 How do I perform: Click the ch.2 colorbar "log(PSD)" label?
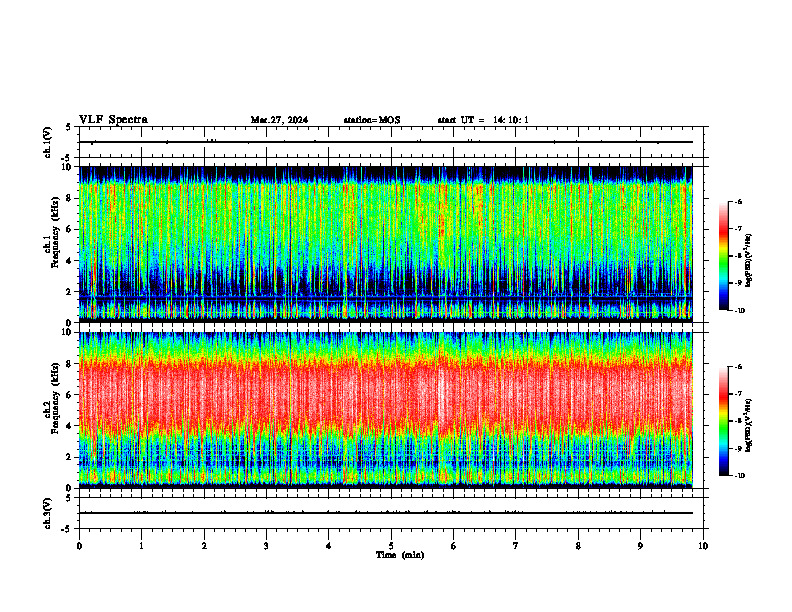click(x=749, y=425)
